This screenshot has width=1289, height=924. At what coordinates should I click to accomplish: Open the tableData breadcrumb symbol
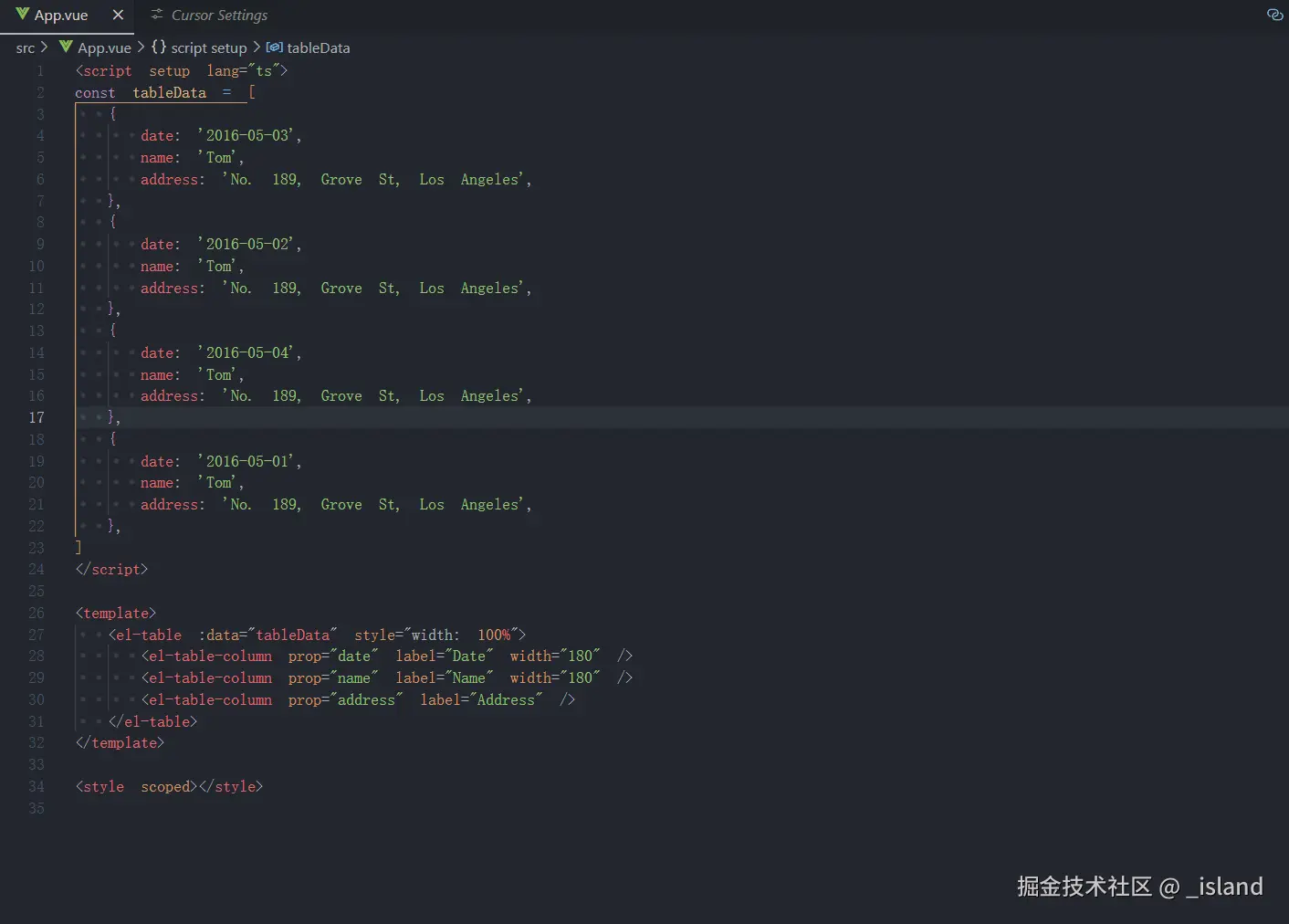(319, 47)
